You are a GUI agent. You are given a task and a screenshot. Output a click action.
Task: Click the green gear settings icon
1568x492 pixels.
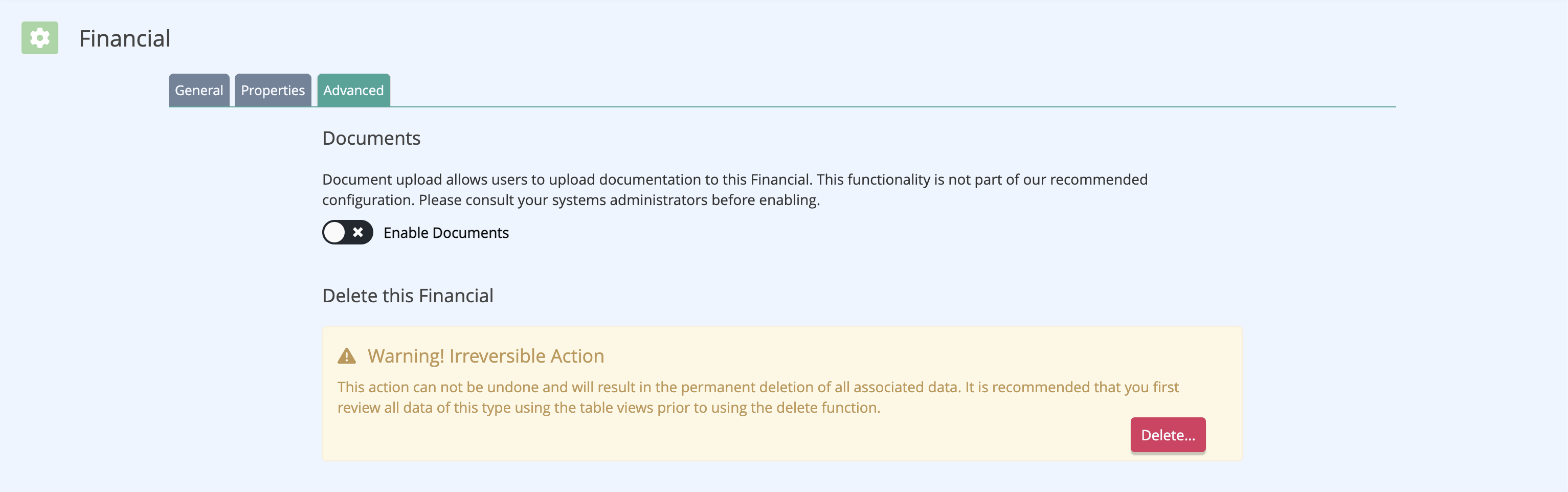tap(39, 38)
